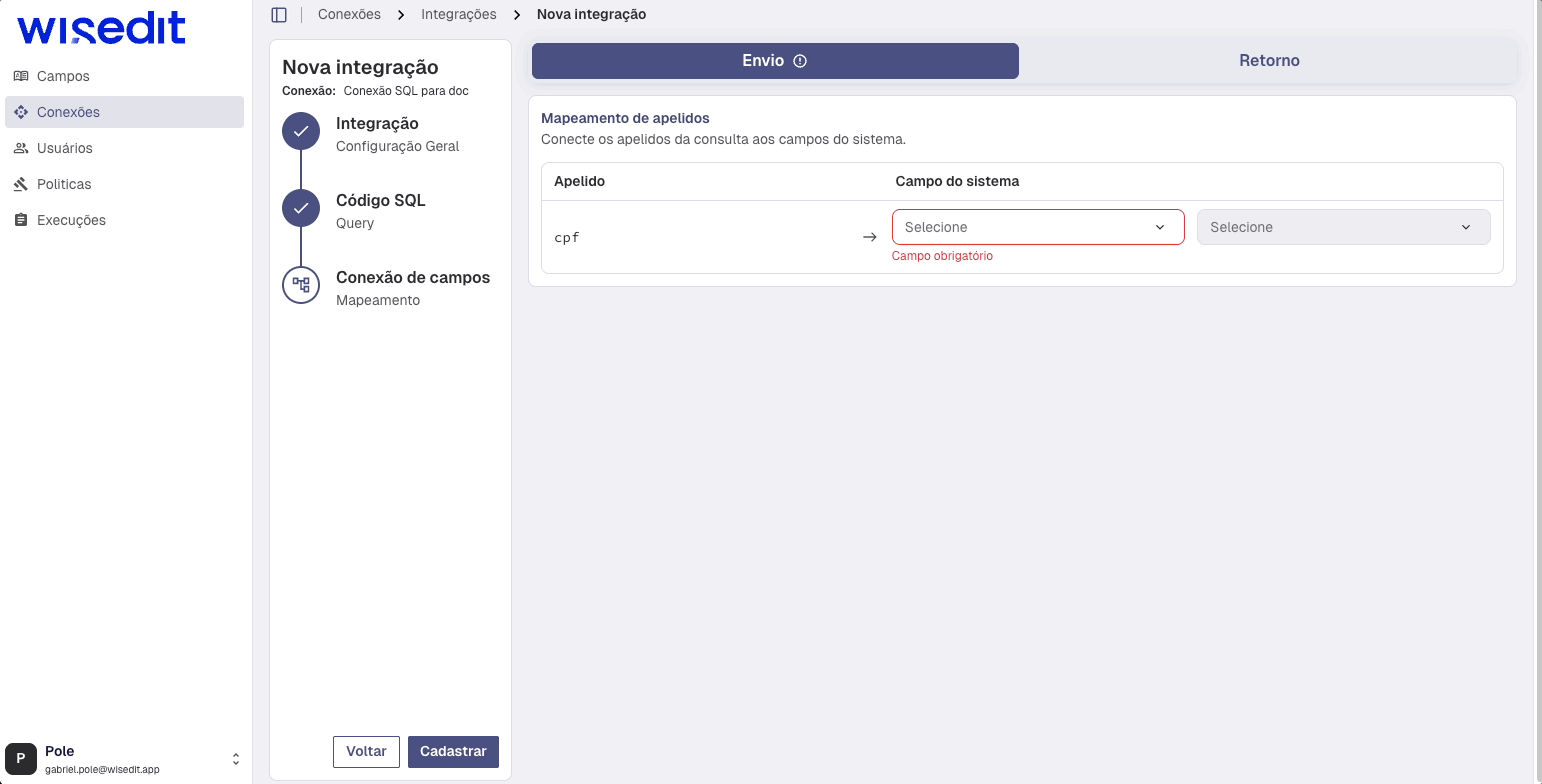Screen dimensions: 1542x784
Task: Click the WisEdit logo
Action: tap(102, 29)
